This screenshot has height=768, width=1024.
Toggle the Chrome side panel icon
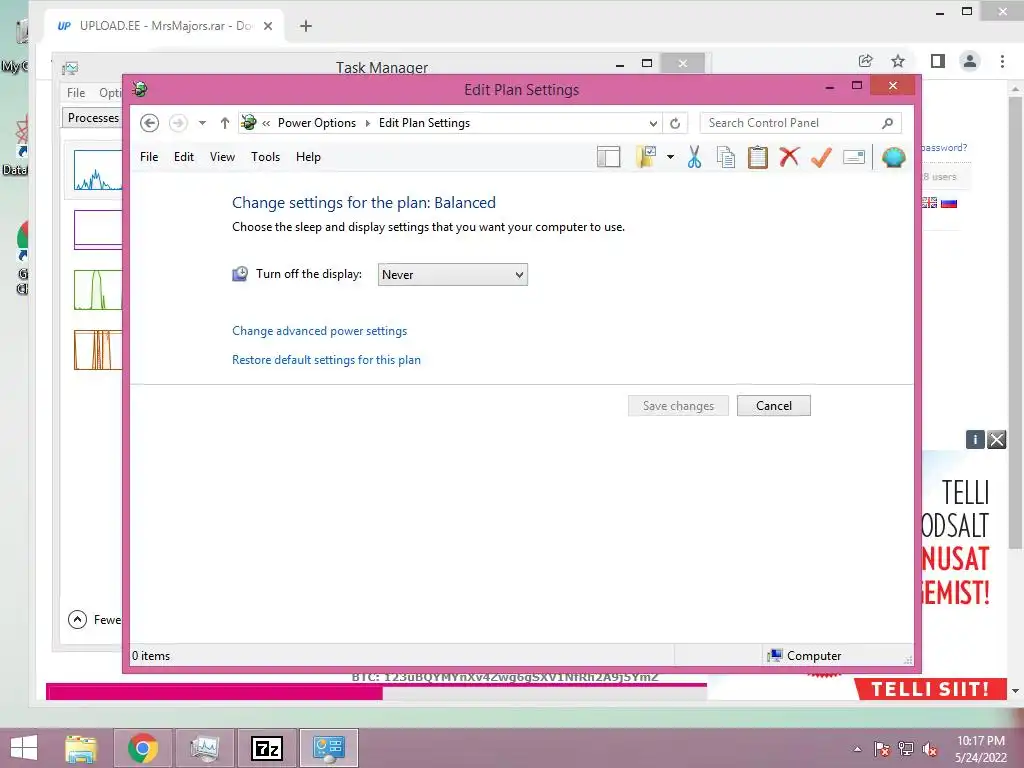coord(938,61)
